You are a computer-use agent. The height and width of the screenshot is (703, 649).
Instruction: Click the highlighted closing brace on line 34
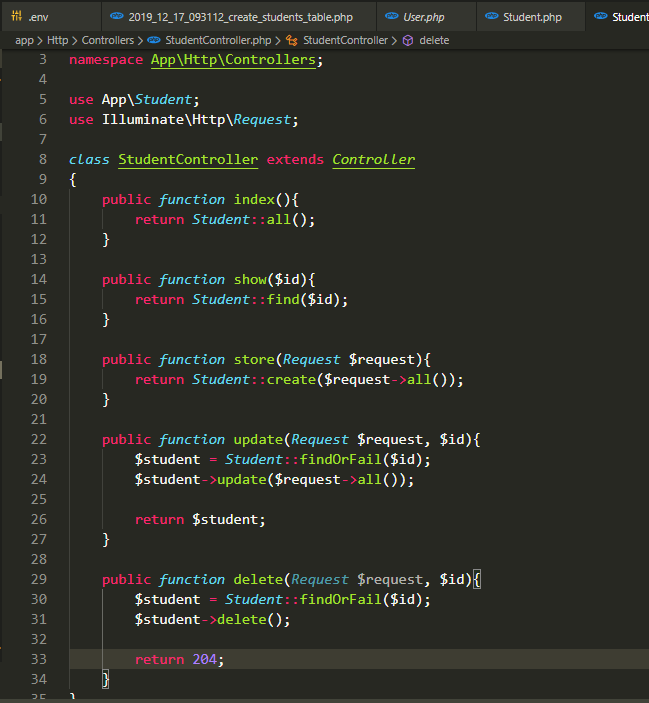click(106, 680)
